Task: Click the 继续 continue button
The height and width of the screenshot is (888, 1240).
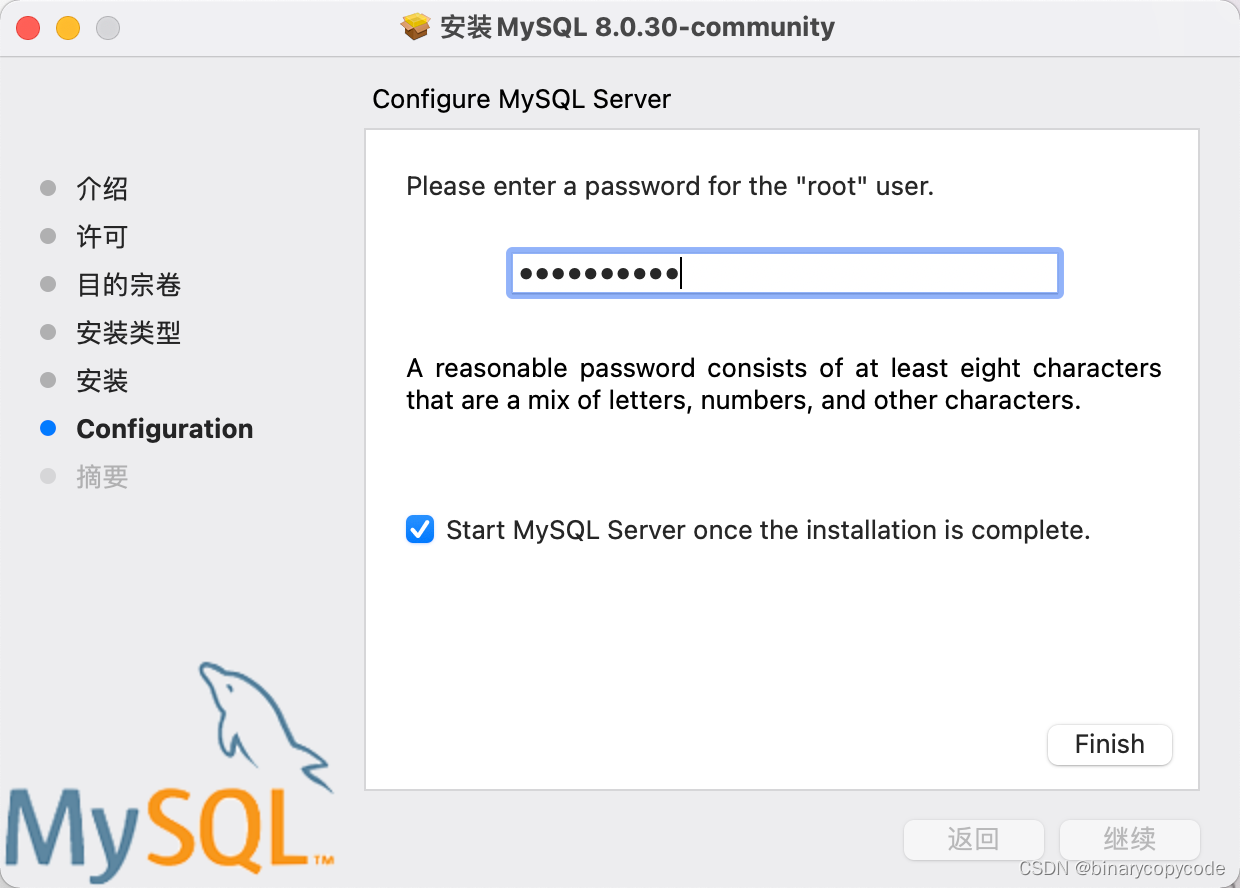Action: point(1129,839)
